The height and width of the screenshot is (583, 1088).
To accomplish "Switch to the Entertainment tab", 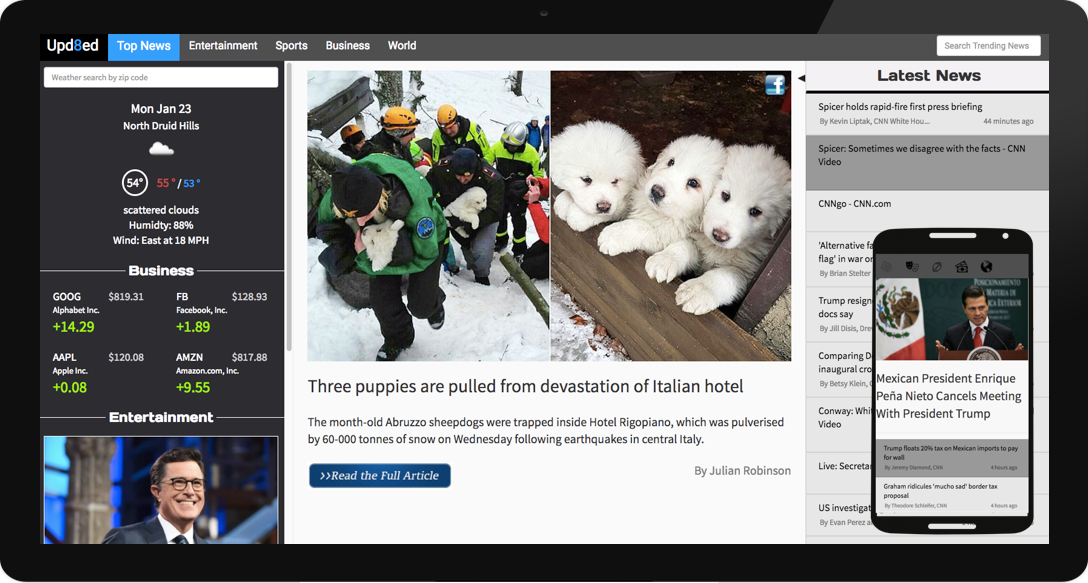I will pyautogui.click(x=223, y=46).
